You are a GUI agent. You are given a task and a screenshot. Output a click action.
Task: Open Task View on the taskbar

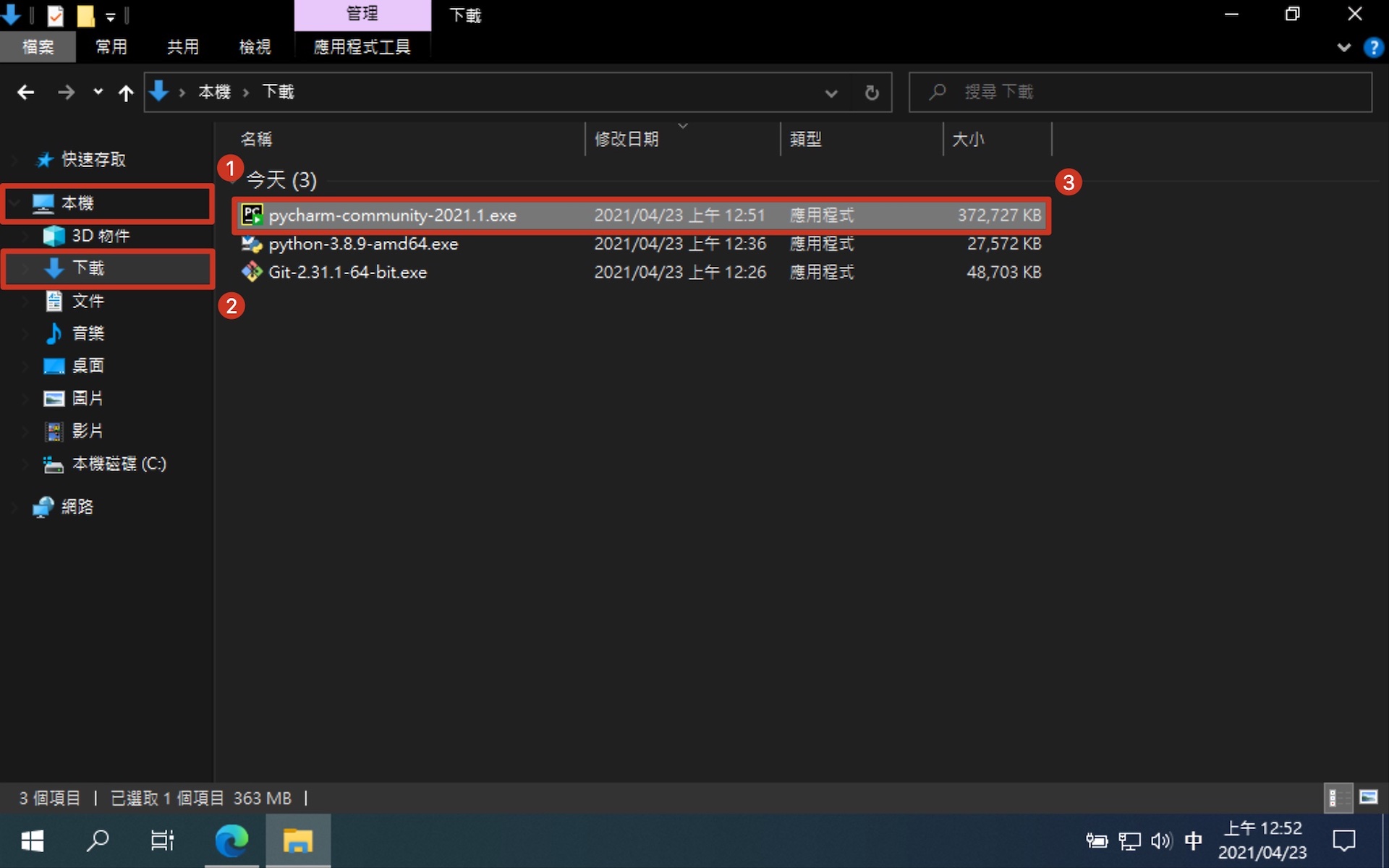click(x=162, y=841)
